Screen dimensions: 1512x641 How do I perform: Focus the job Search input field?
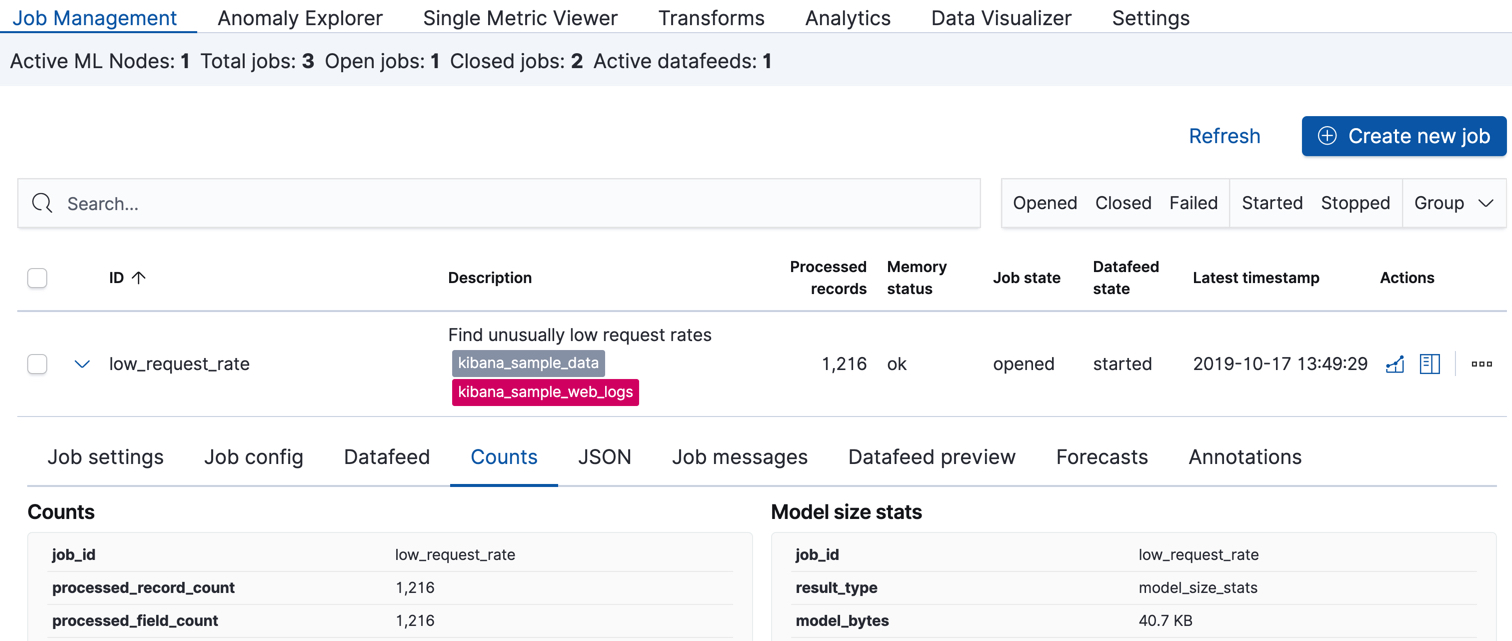click(x=500, y=204)
